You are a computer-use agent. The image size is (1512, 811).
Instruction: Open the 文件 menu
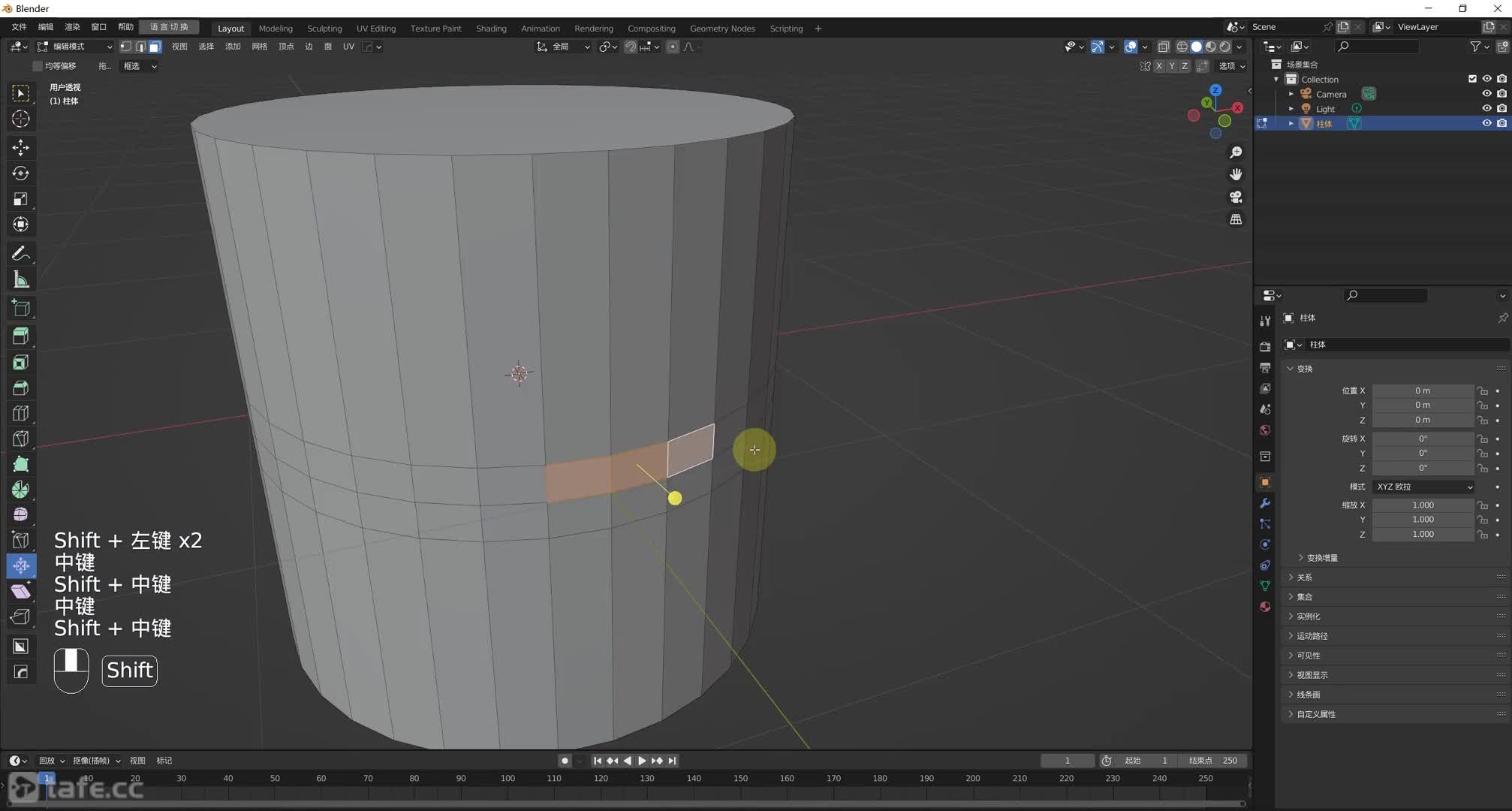coord(20,27)
